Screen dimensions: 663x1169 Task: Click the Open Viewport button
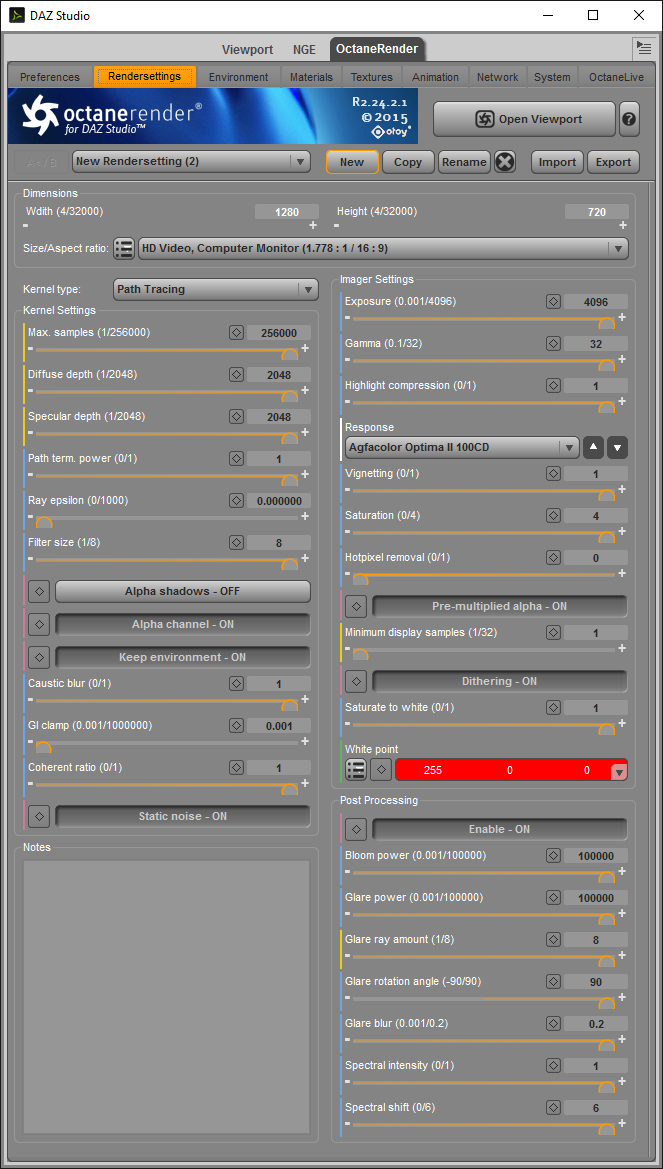[524, 119]
